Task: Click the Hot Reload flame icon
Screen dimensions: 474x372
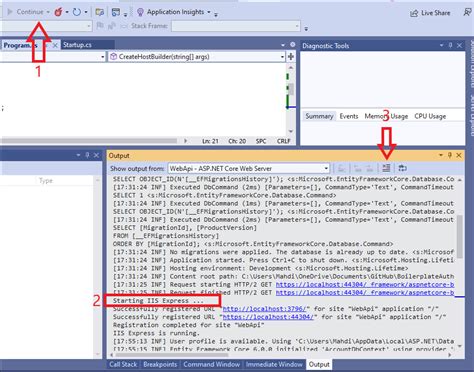Action: tap(58, 12)
